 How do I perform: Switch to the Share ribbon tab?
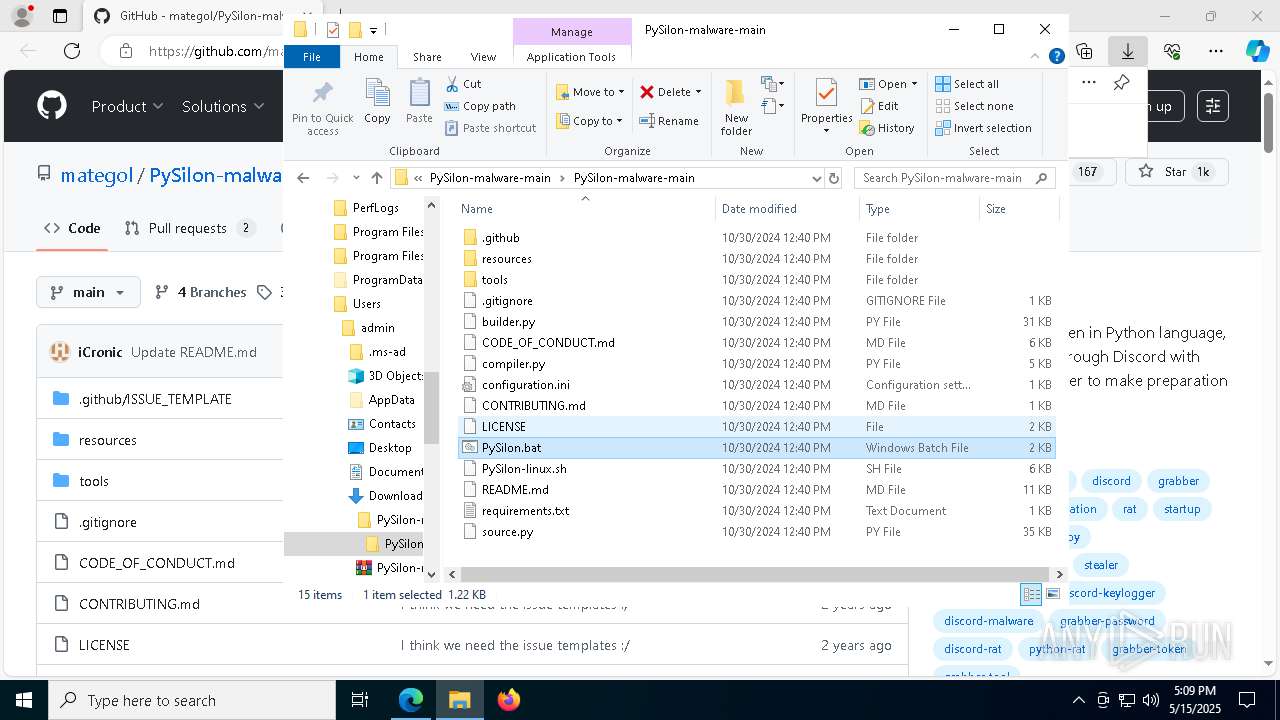(427, 57)
